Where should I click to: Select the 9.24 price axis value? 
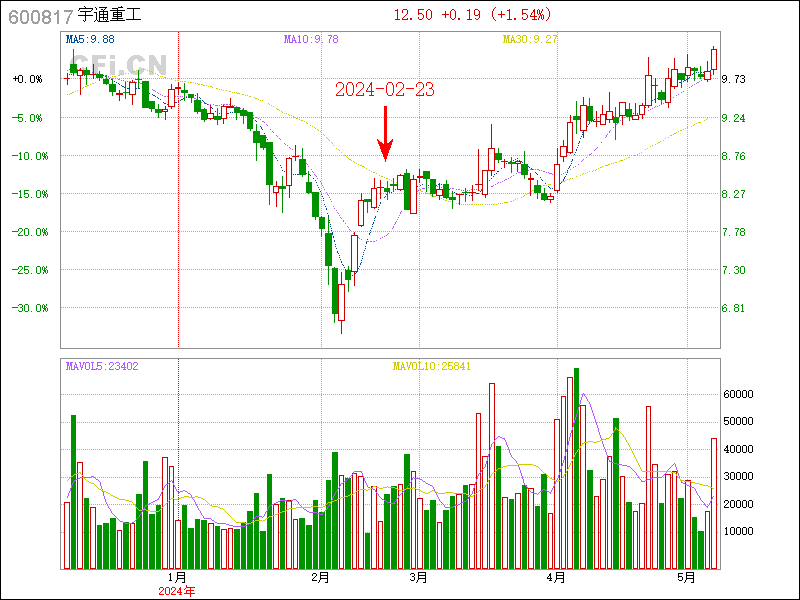pyautogui.click(x=733, y=118)
